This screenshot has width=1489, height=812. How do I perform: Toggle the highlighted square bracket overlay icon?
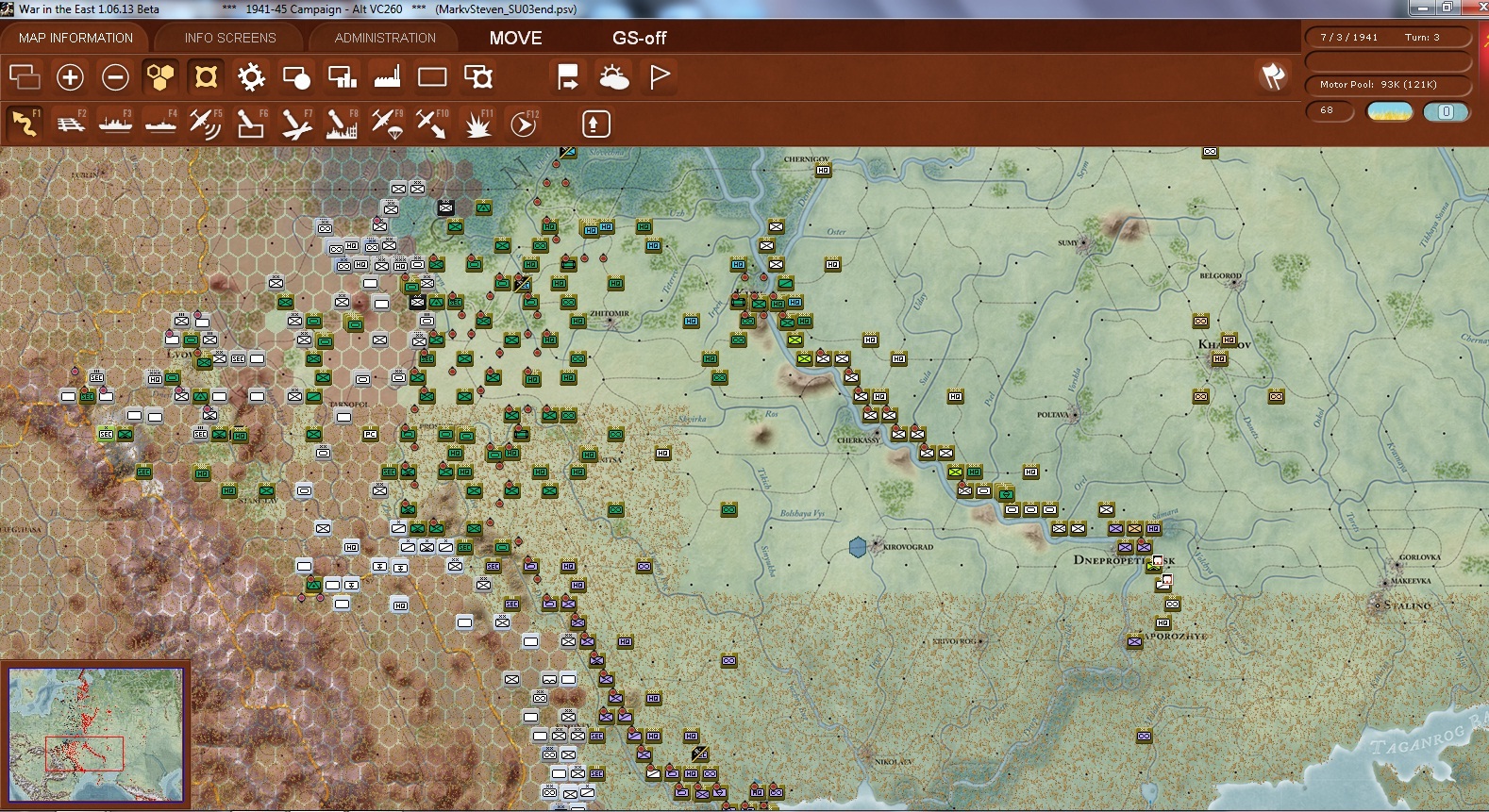[x=206, y=76]
